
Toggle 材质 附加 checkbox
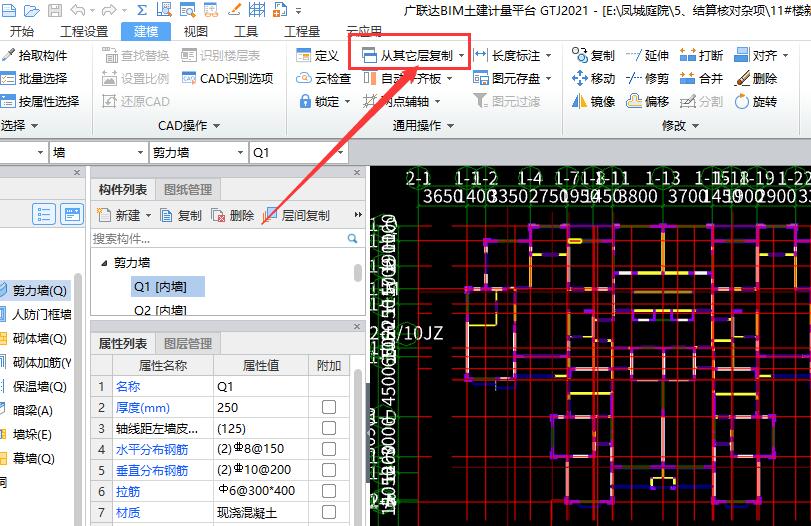point(329,512)
